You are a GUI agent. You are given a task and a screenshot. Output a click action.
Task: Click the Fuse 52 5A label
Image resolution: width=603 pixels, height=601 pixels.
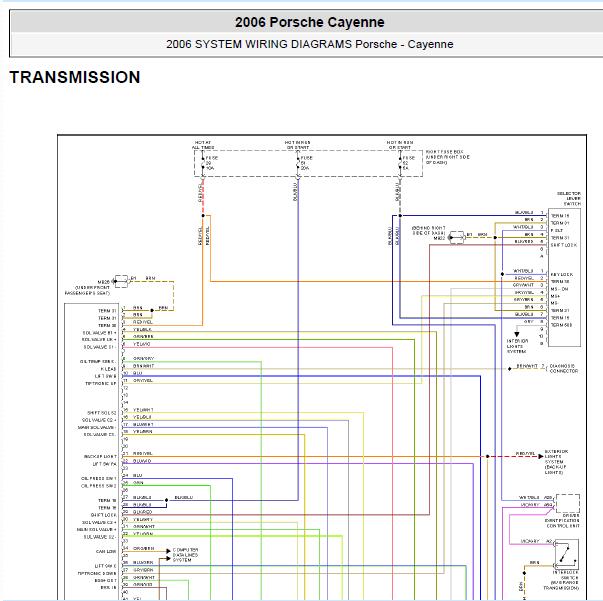[408, 163]
